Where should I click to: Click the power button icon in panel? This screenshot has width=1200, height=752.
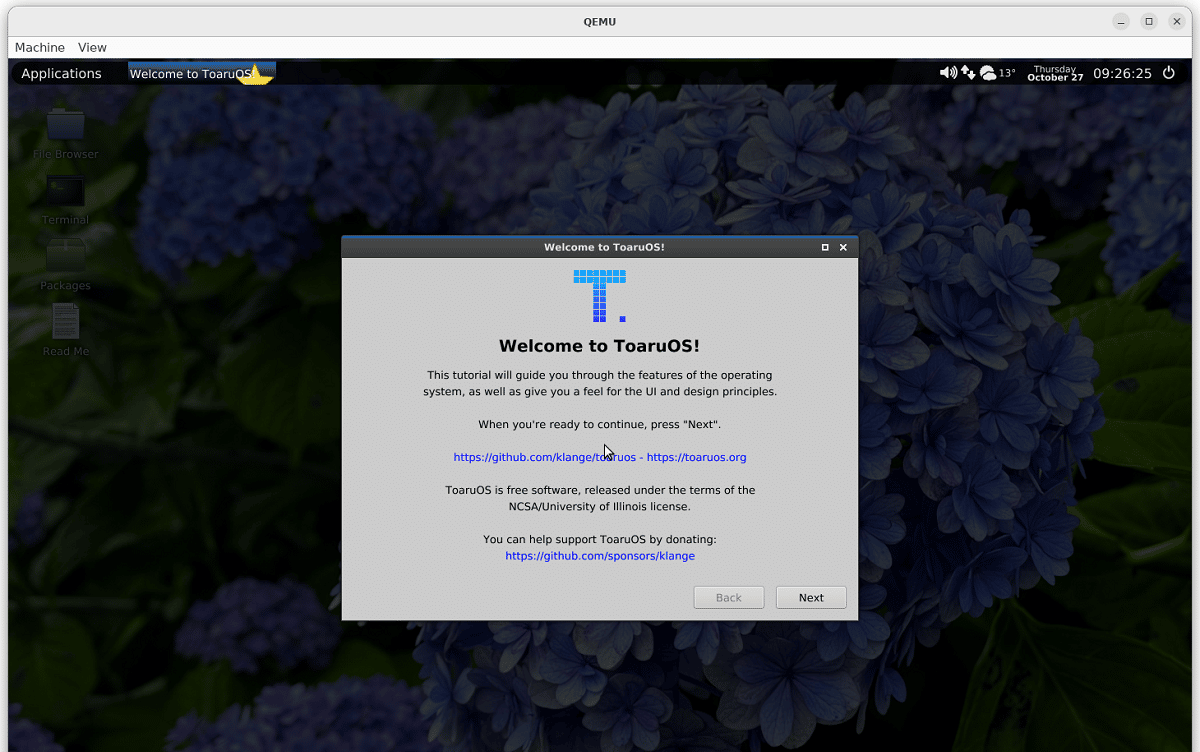(1168, 73)
